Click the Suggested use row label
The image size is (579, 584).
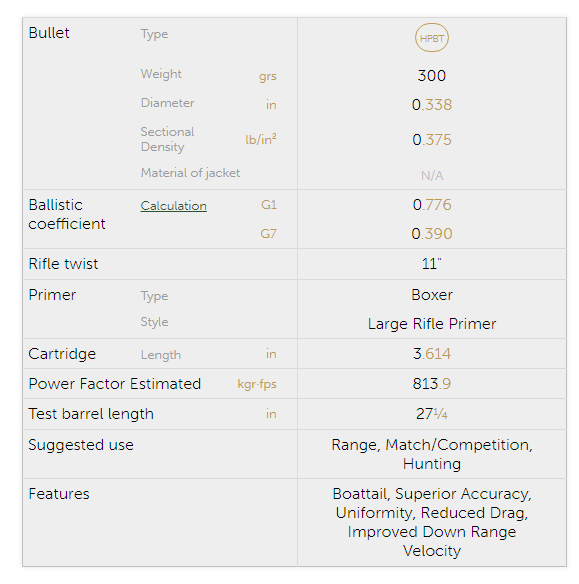tap(81, 445)
